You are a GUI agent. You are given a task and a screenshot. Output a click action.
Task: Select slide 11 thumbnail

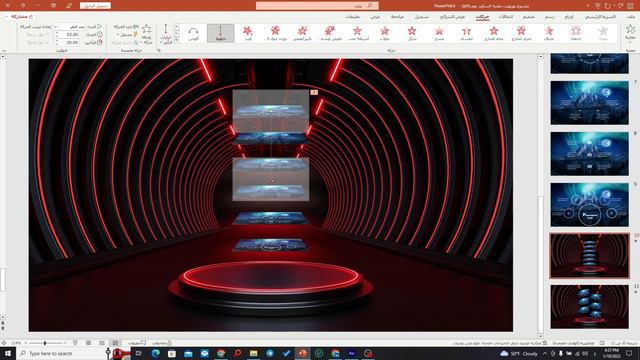(589, 307)
